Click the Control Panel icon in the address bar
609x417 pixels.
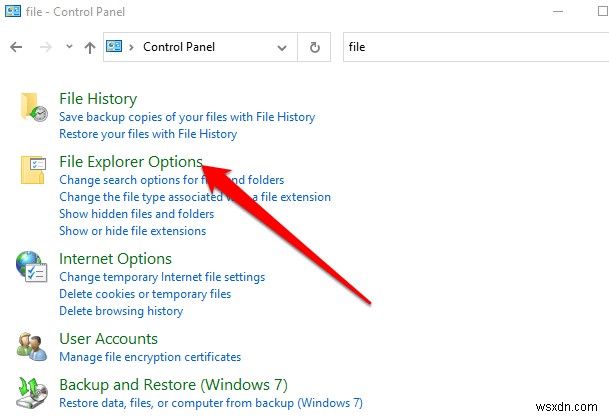[114, 47]
